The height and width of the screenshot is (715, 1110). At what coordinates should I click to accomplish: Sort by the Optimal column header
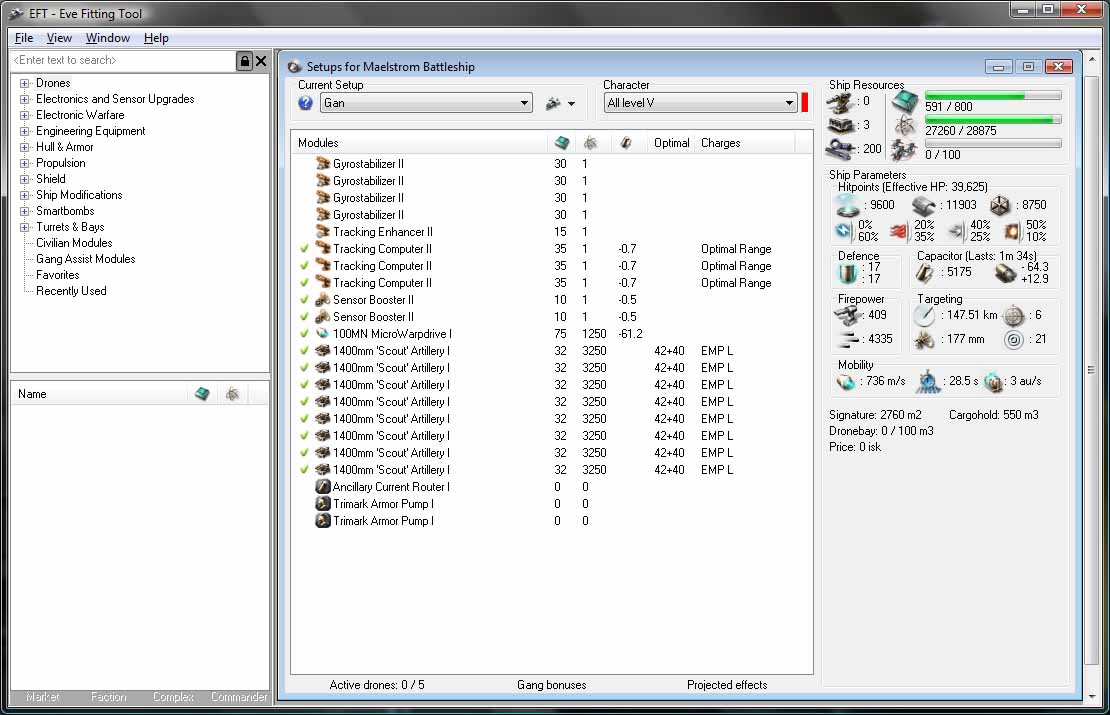[672, 143]
